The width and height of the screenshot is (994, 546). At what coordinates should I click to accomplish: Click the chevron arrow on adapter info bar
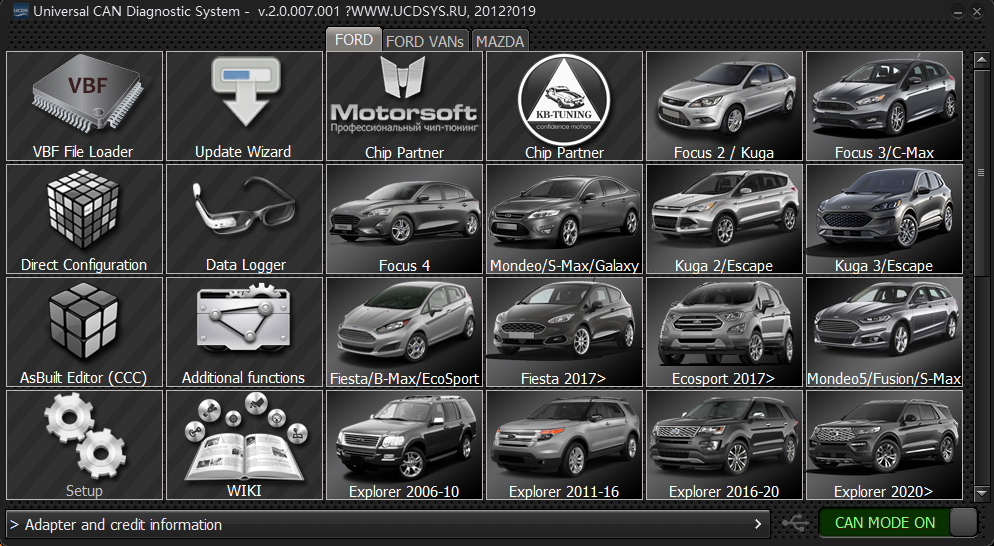pyautogui.click(x=758, y=524)
